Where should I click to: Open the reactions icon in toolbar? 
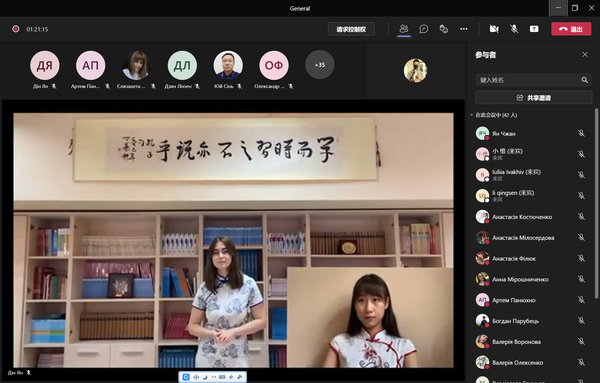443,29
